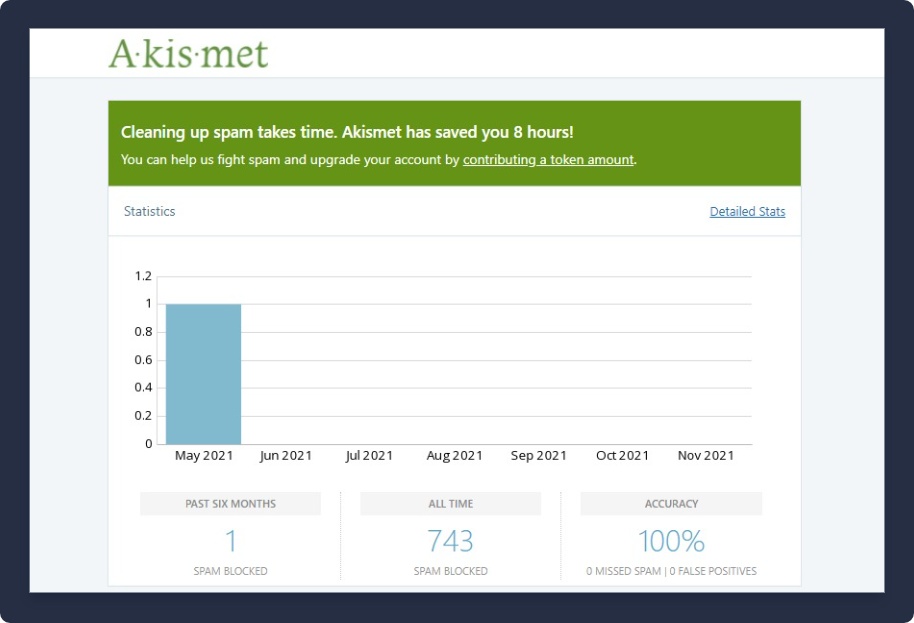Click the past six months count of 1
This screenshot has width=914, height=623.
click(x=231, y=541)
